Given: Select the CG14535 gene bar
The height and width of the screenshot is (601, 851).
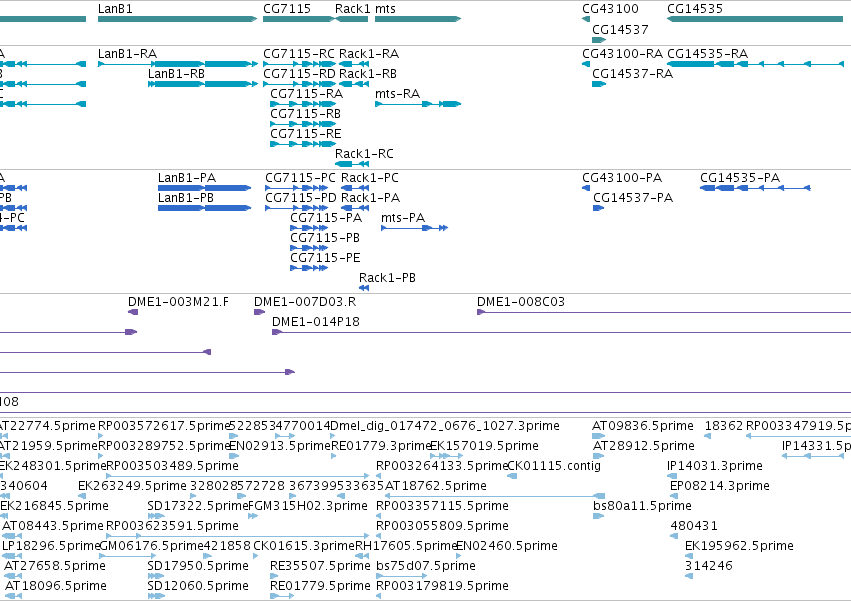Looking at the screenshot, I should pos(755,19).
